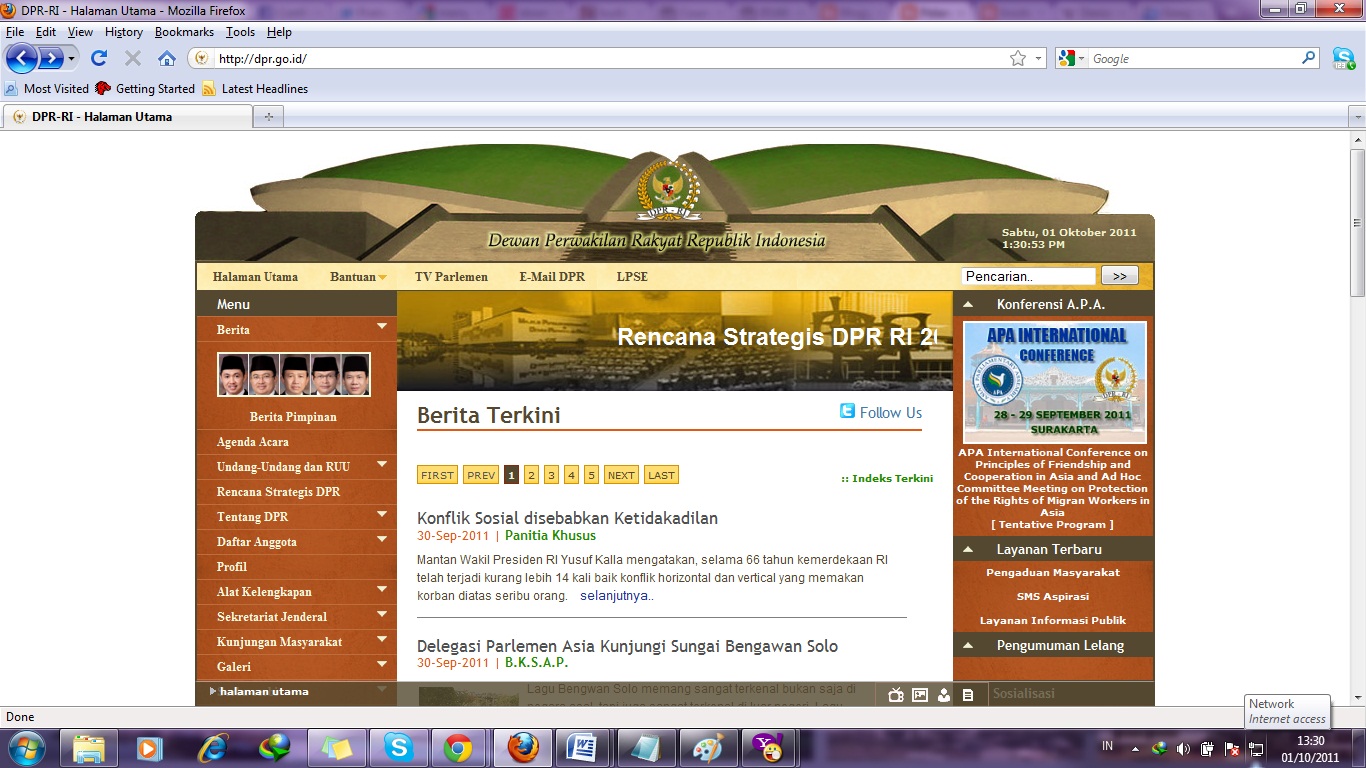
Task: Collapse the Konferensi A.P.A. panel
Action: (x=968, y=304)
